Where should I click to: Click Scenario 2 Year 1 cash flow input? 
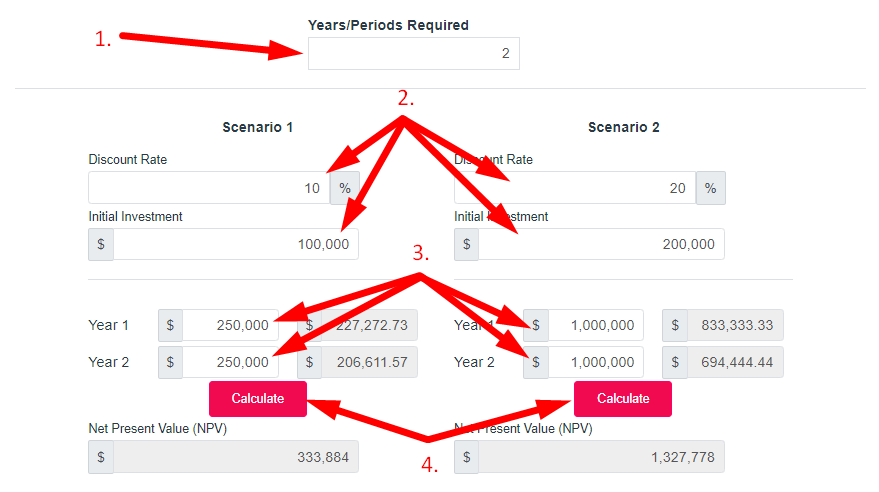pos(596,325)
